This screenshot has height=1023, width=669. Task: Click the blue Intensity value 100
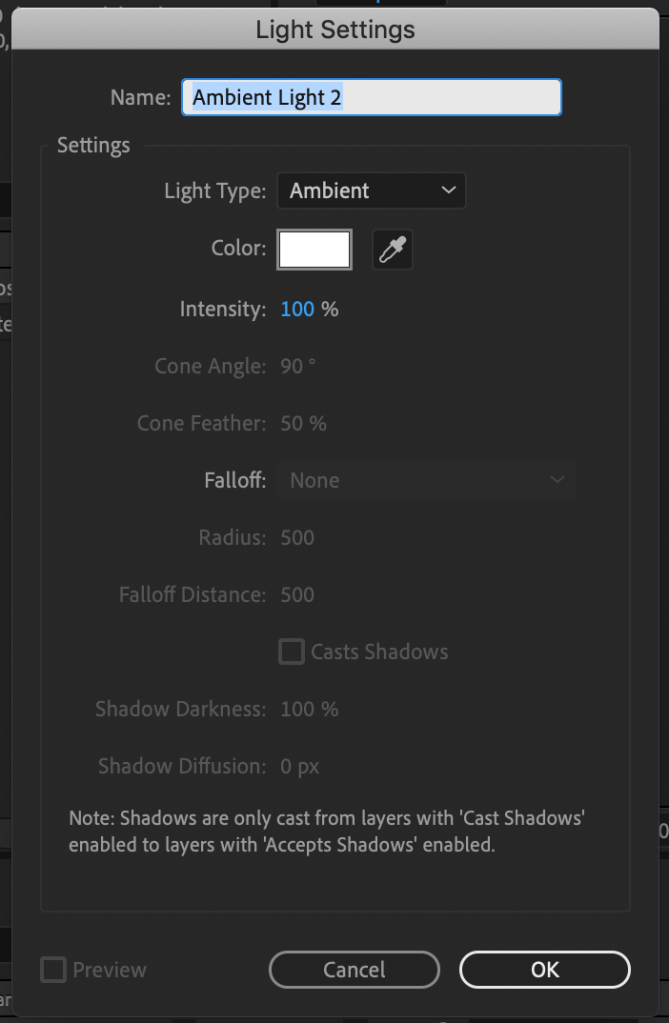point(297,310)
